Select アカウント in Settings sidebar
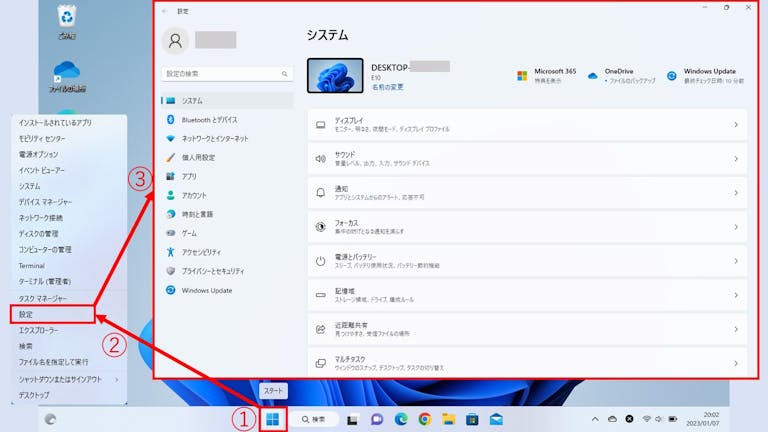This screenshot has width=768, height=432. [x=227, y=195]
